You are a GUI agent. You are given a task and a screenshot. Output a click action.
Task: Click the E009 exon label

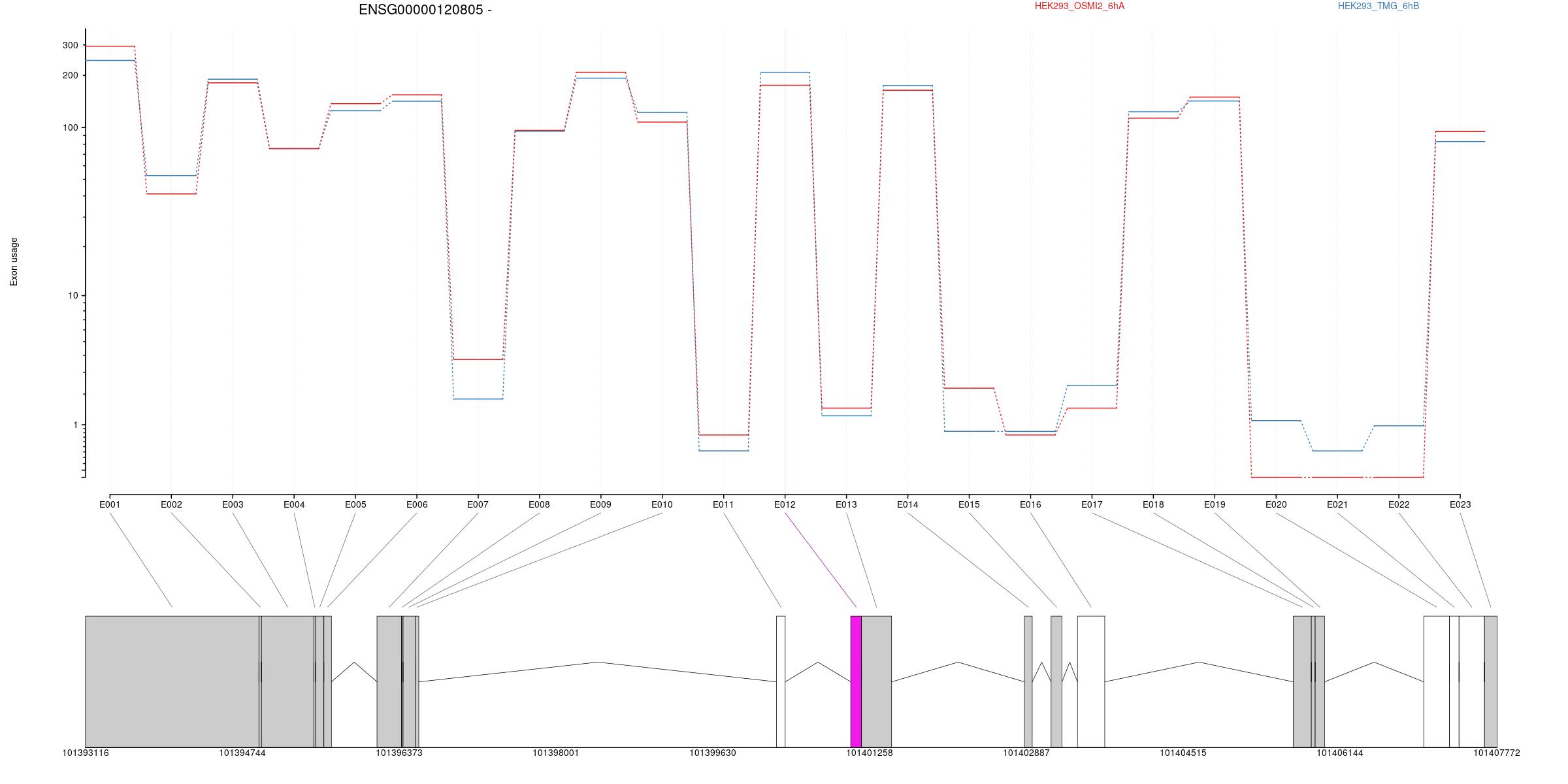pos(600,504)
